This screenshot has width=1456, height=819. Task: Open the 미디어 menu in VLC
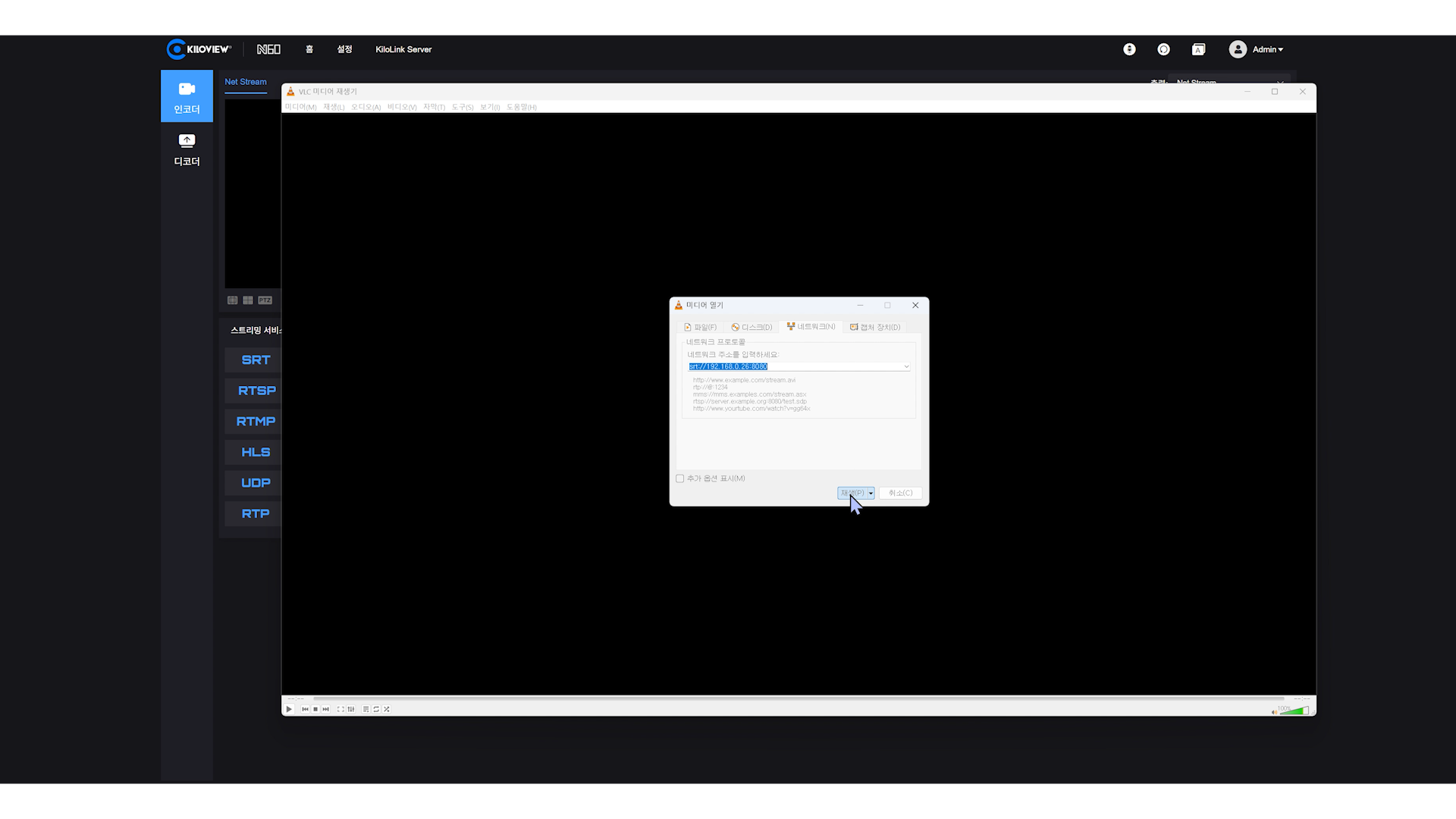[x=300, y=107]
